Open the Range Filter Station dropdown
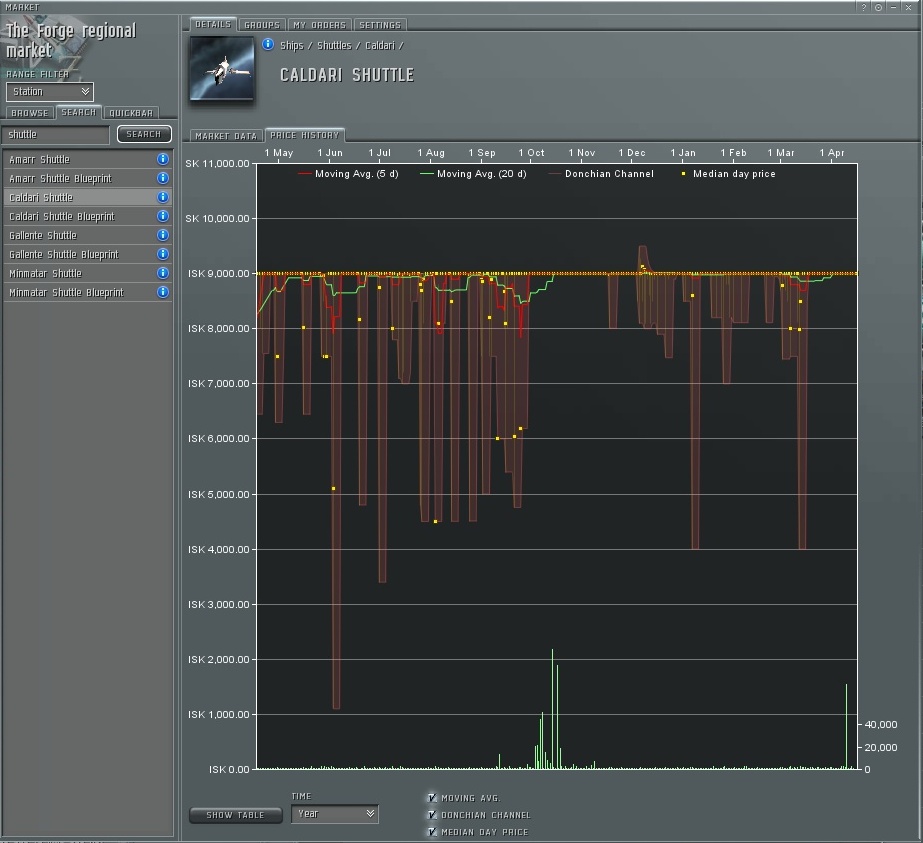923x843 pixels. (x=50, y=91)
